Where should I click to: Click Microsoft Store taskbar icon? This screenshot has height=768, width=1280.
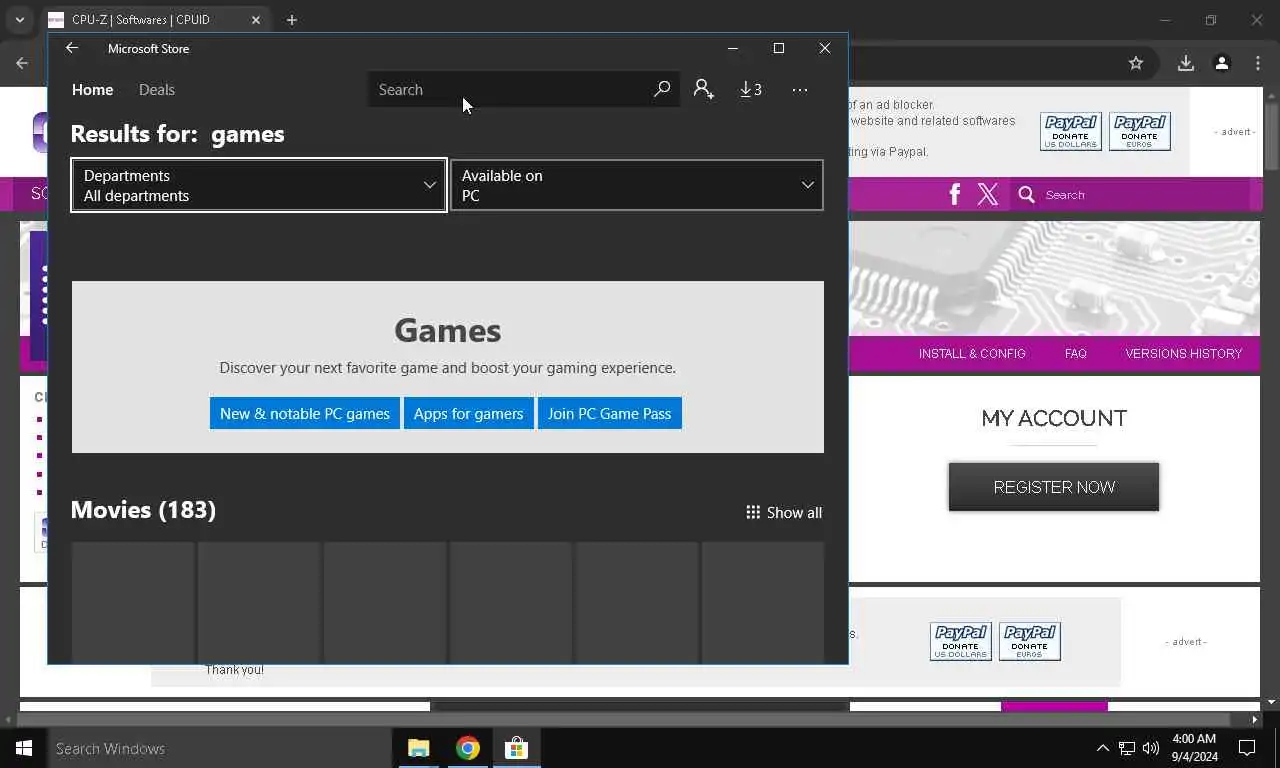tap(516, 748)
